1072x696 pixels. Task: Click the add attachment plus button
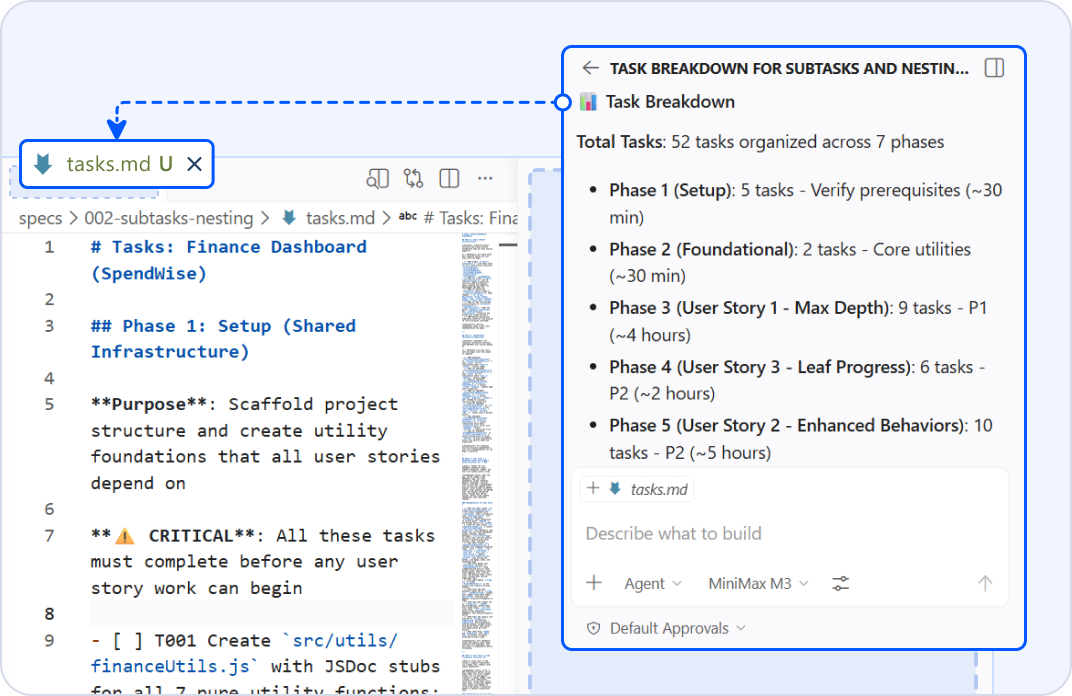594,583
